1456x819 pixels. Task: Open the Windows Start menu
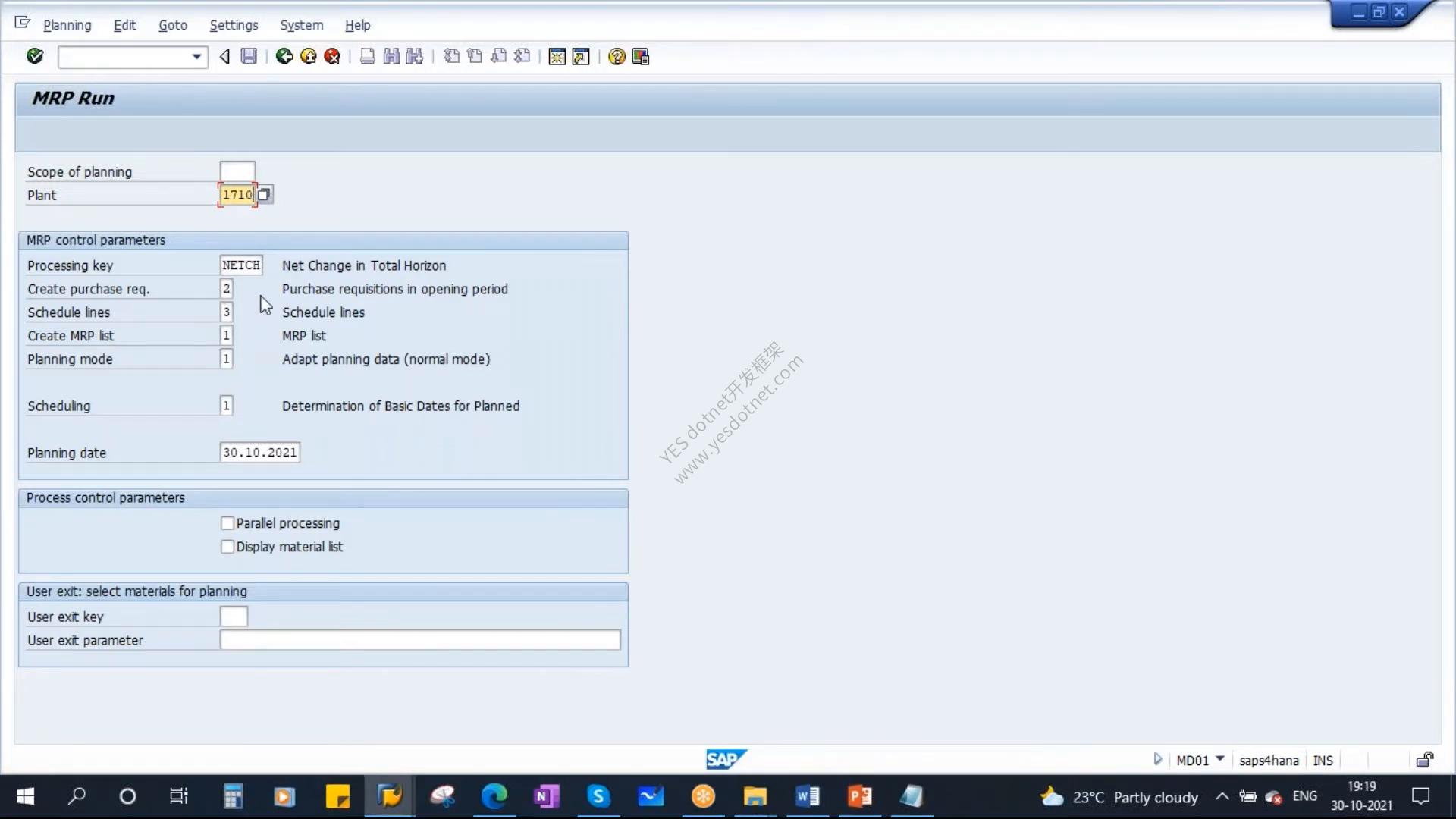point(25,796)
